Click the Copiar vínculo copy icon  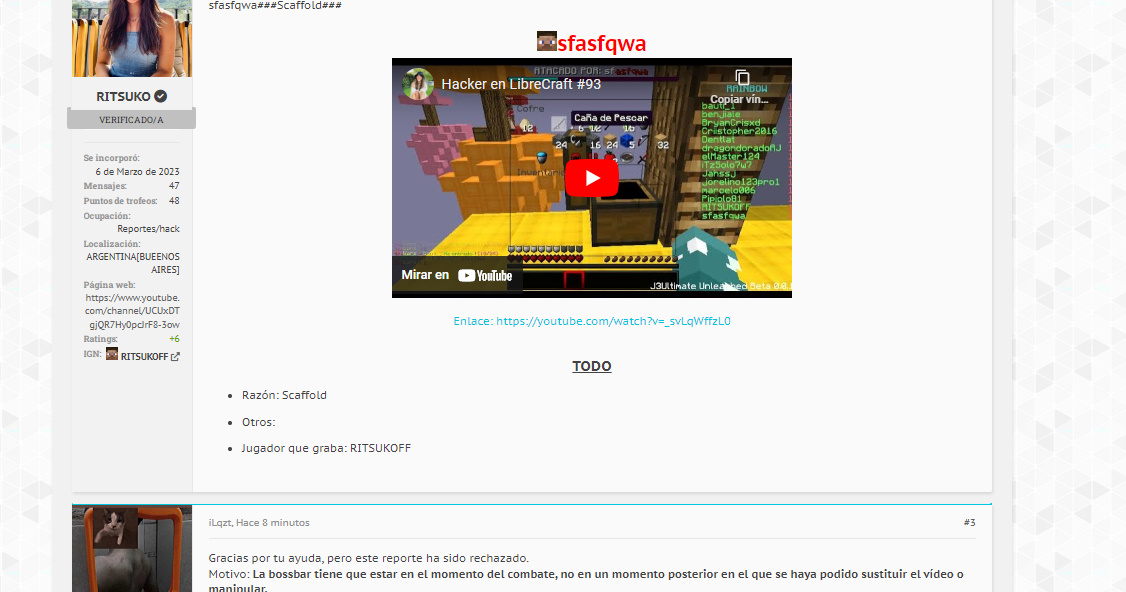(x=742, y=78)
